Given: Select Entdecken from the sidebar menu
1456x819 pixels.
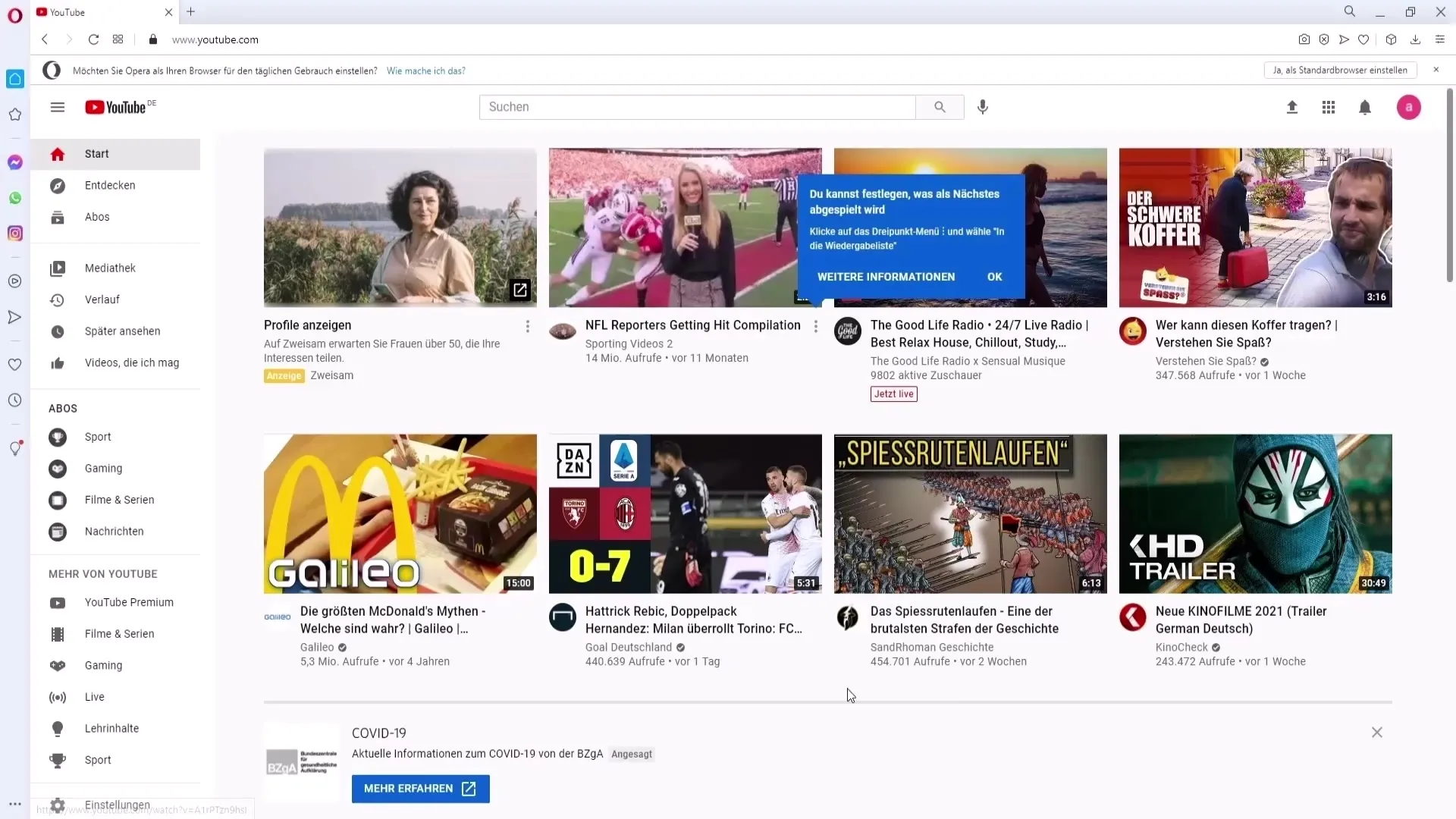Looking at the screenshot, I should tap(109, 185).
